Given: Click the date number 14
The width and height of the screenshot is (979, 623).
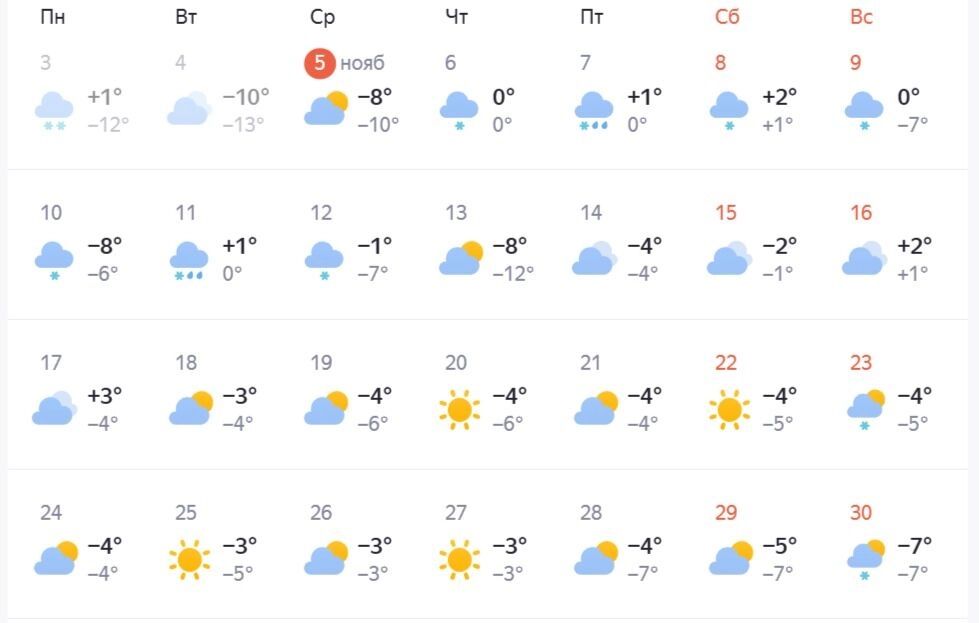Looking at the screenshot, I should coord(591,213).
